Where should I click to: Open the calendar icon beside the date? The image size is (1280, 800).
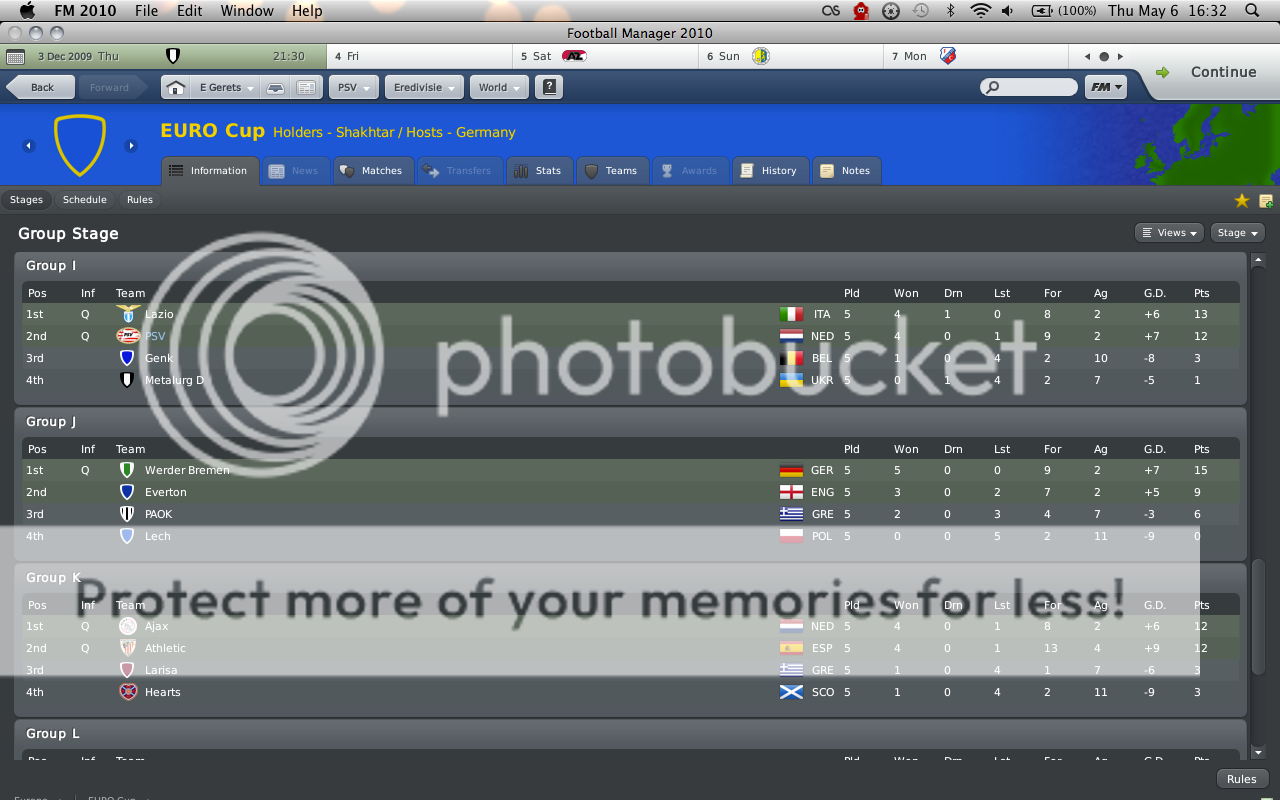15,57
